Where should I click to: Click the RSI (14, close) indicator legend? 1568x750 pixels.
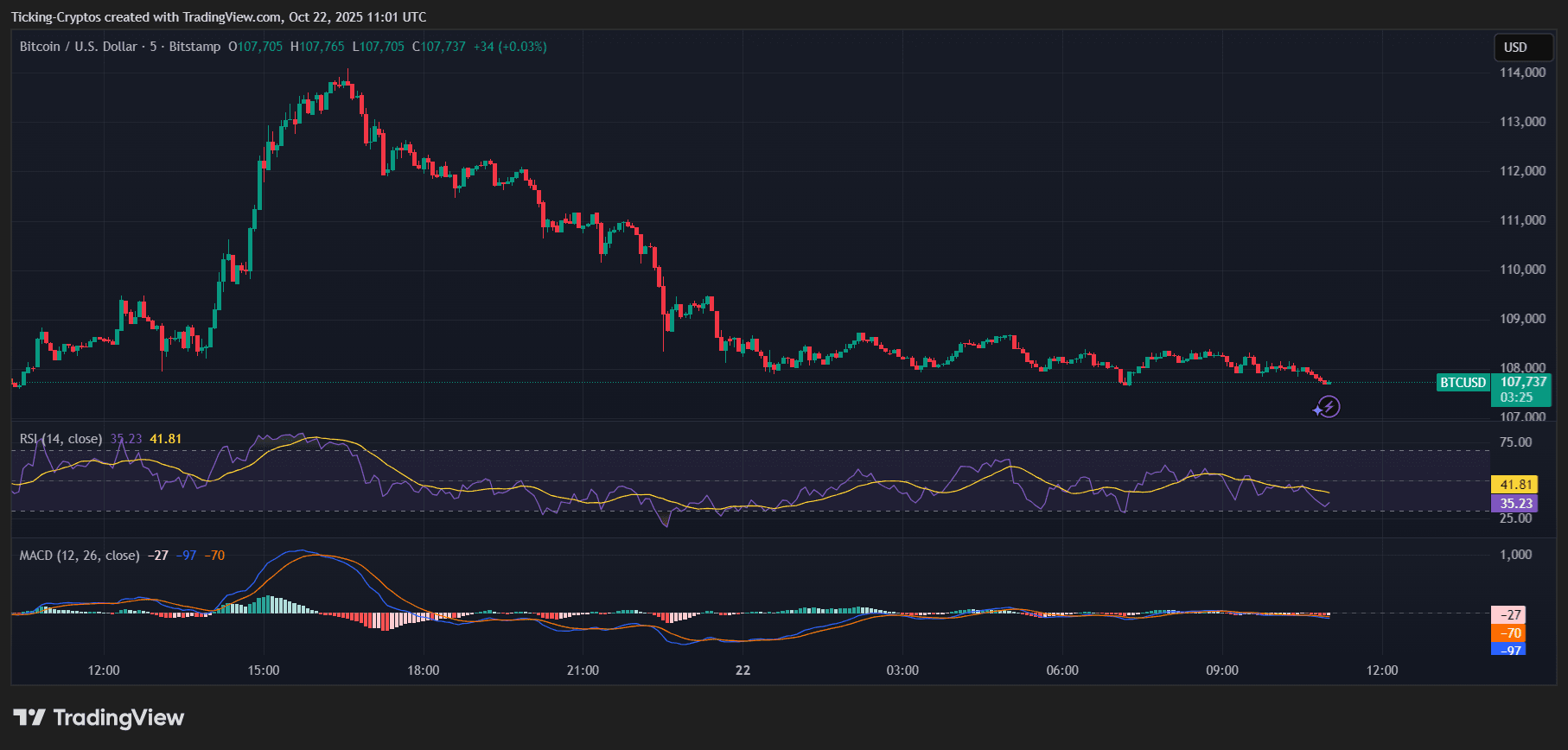coord(61,439)
